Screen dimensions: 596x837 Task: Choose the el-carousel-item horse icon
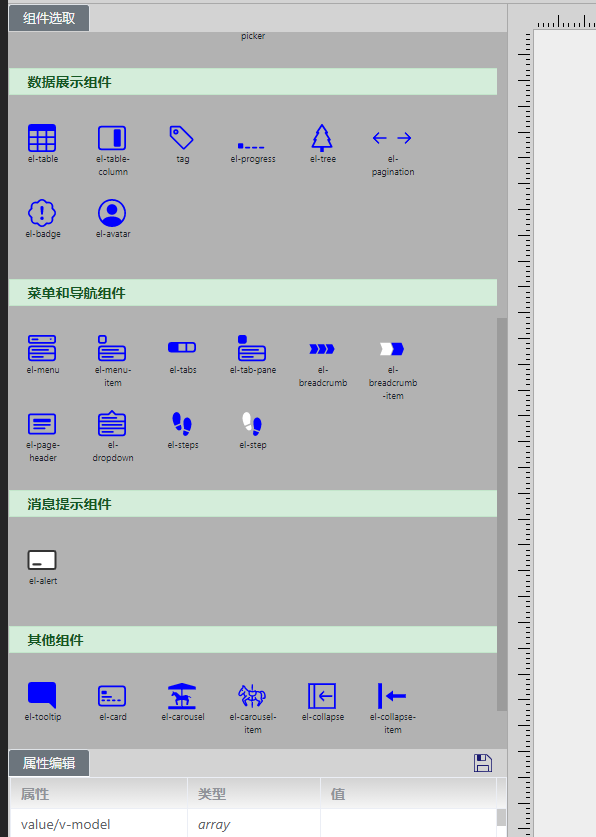[252, 696]
